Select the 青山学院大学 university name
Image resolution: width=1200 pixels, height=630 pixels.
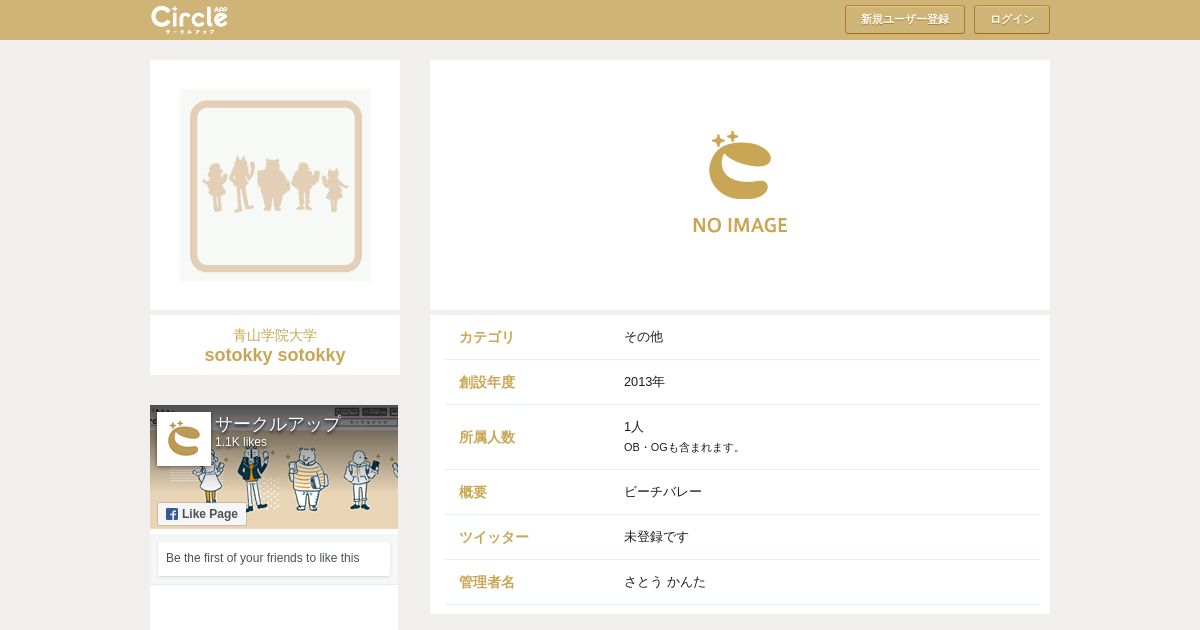275,335
